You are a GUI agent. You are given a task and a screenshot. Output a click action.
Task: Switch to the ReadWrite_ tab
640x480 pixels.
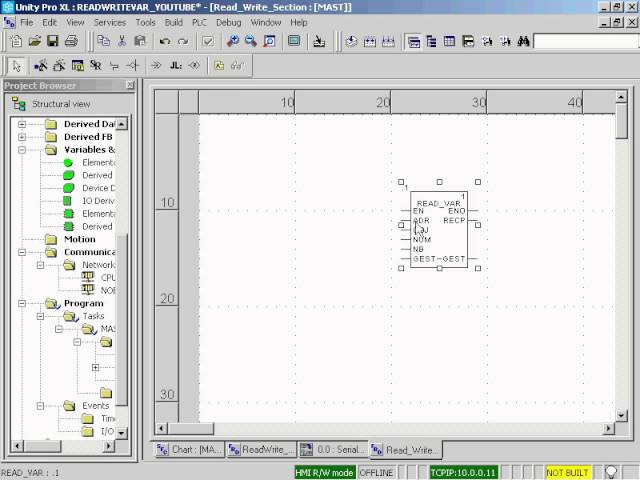click(x=262, y=450)
